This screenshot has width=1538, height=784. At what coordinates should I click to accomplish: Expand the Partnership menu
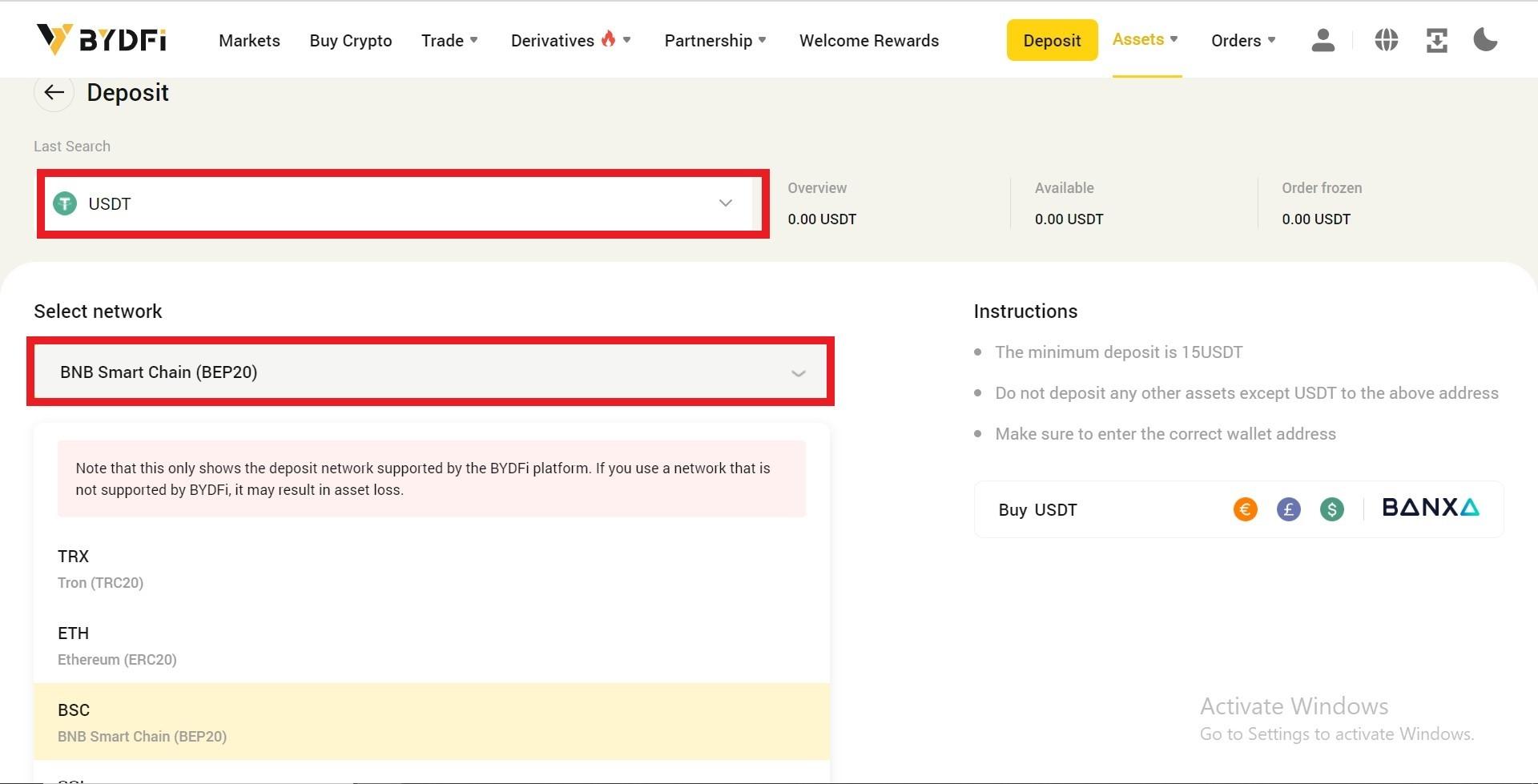pyautogui.click(x=715, y=41)
